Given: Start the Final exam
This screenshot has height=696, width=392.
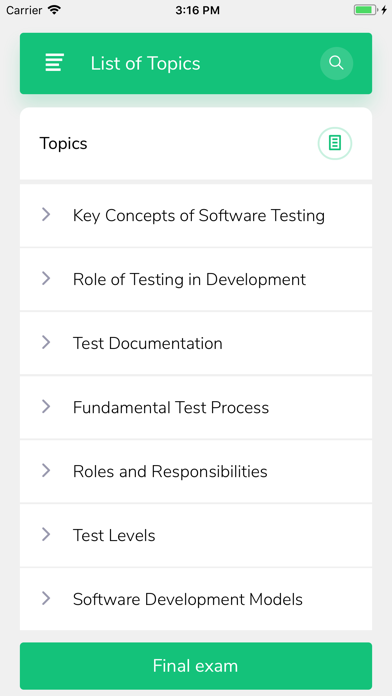Looking at the screenshot, I should 196,666.
